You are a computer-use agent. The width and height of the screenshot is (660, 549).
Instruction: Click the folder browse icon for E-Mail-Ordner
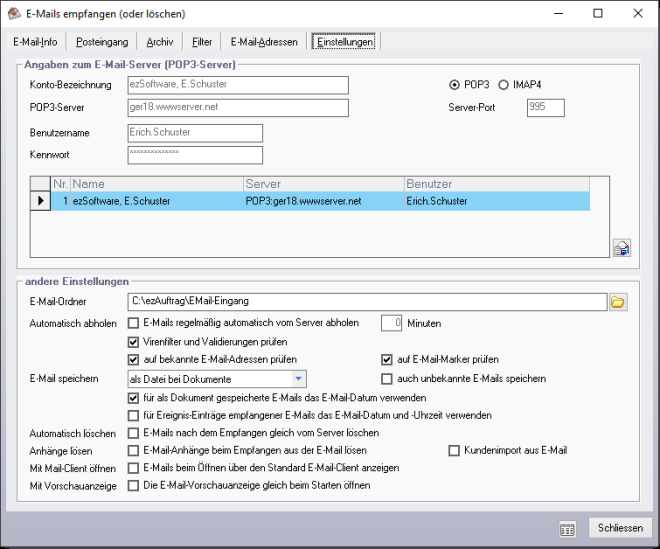[x=618, y=300]
